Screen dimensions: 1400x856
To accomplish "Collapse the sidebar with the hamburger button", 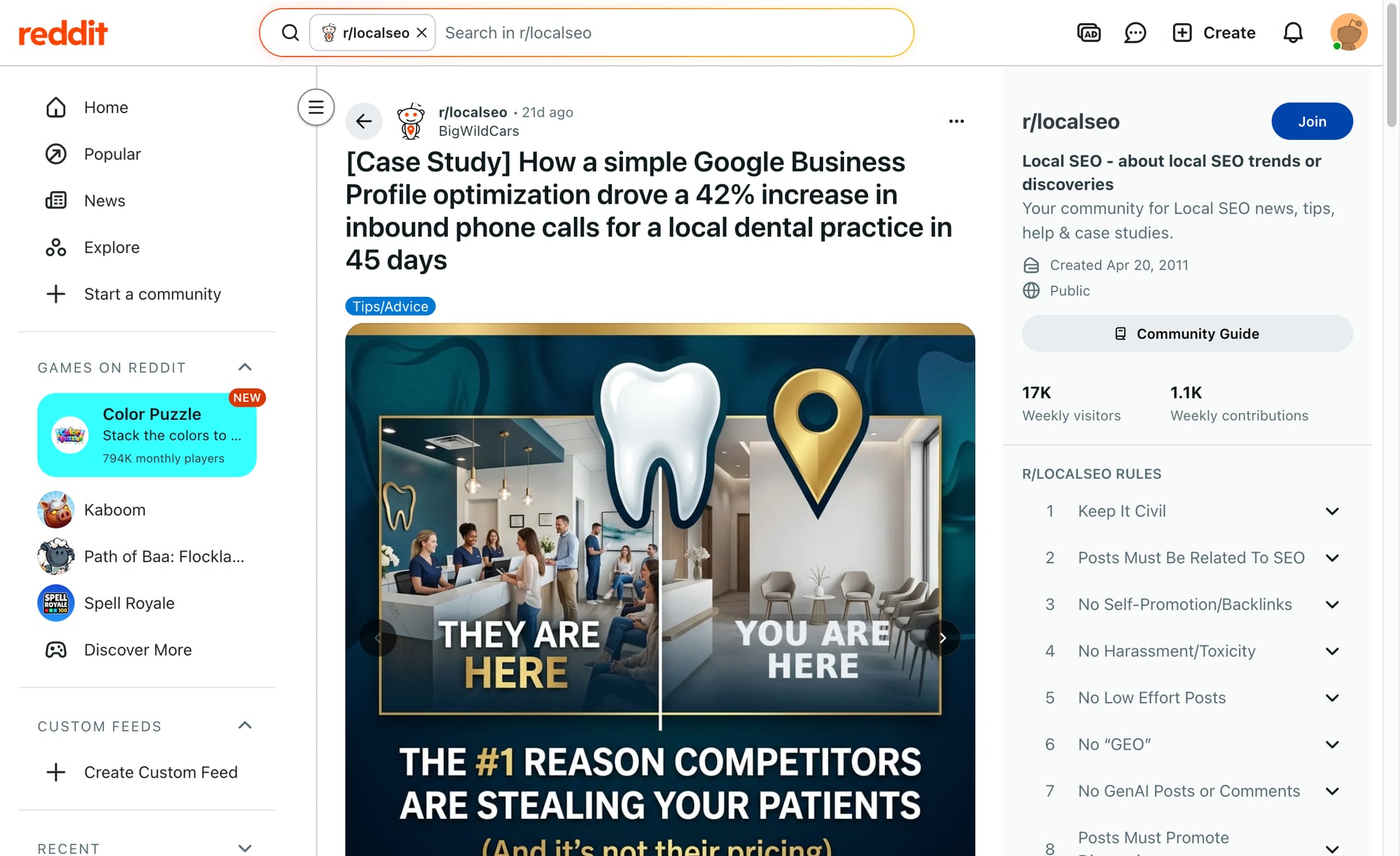I will [x=316, y=107].
